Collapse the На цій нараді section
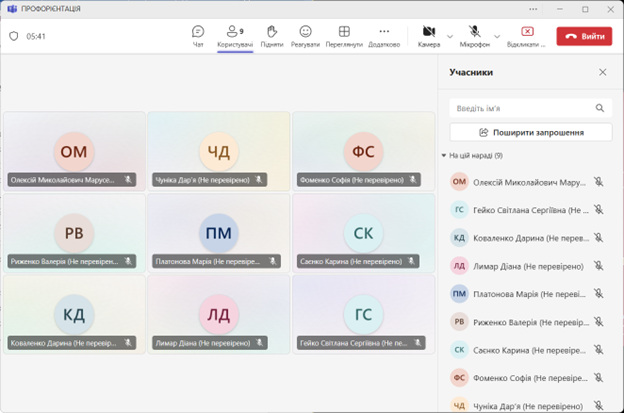This screenshot has width=624, height=413. [444, 156]
